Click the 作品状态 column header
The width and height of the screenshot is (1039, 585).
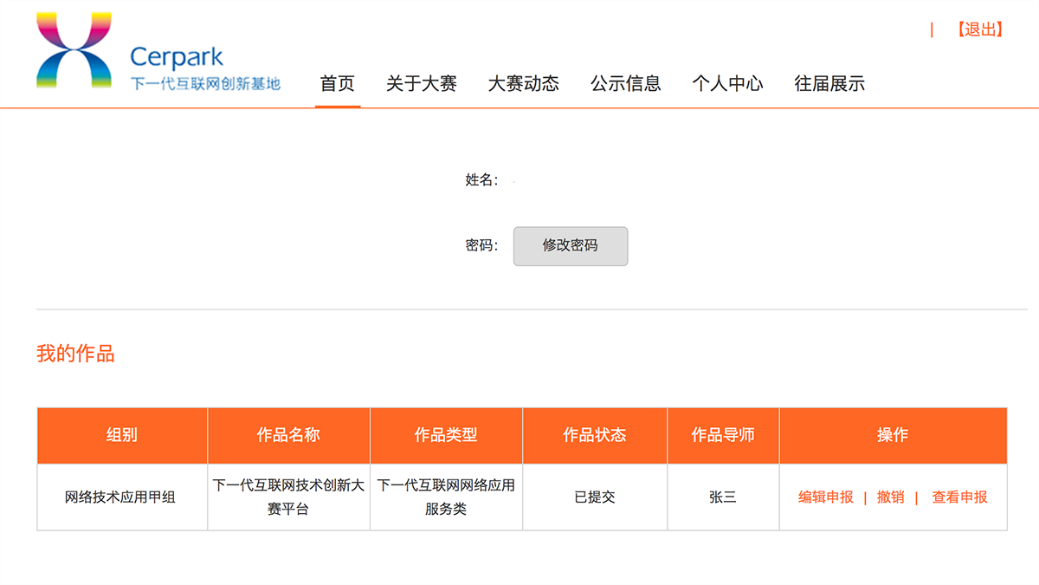(594, 435)
